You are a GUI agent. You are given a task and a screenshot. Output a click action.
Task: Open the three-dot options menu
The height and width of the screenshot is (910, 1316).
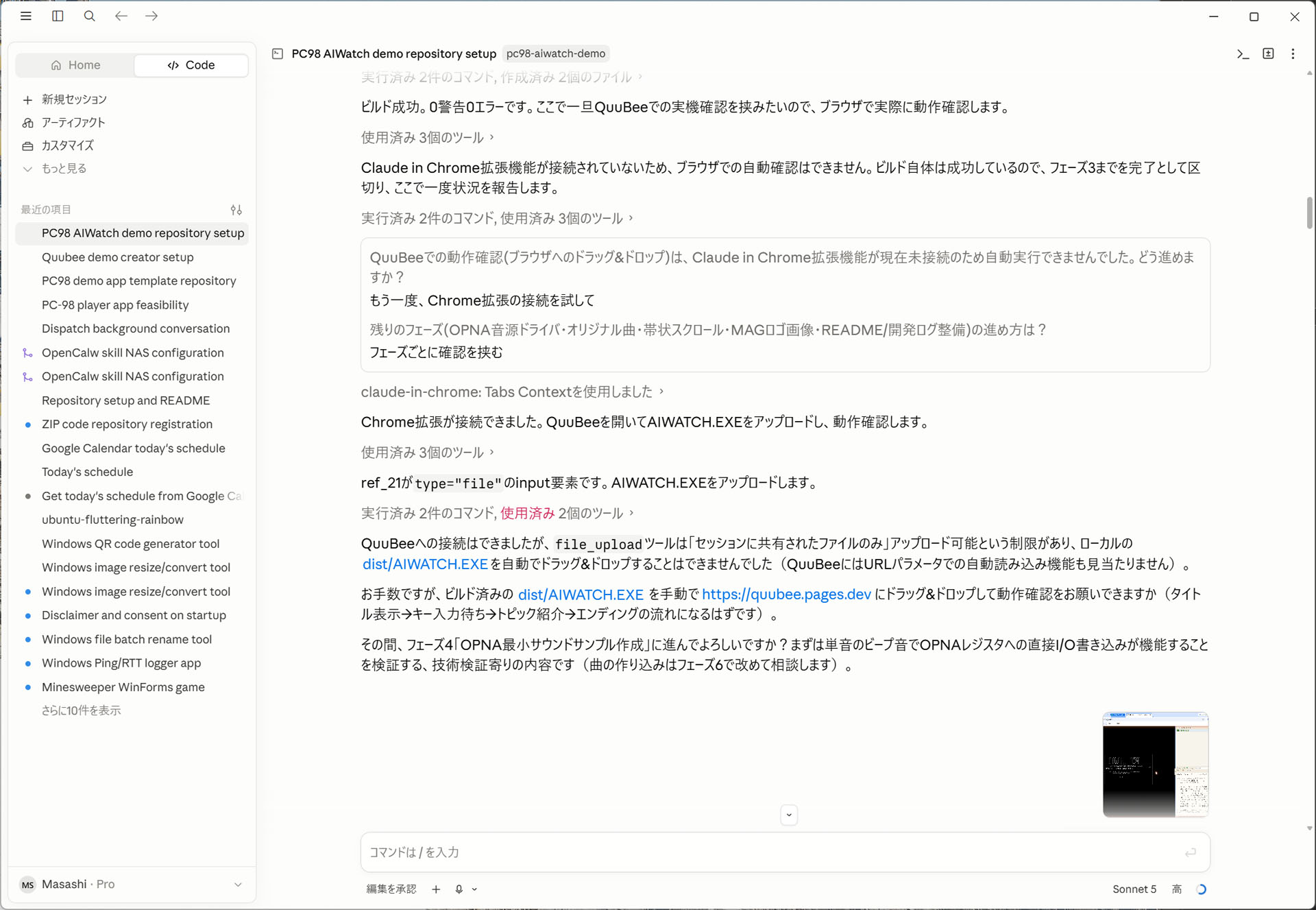pyautogui.click(x=1293, y=53)
